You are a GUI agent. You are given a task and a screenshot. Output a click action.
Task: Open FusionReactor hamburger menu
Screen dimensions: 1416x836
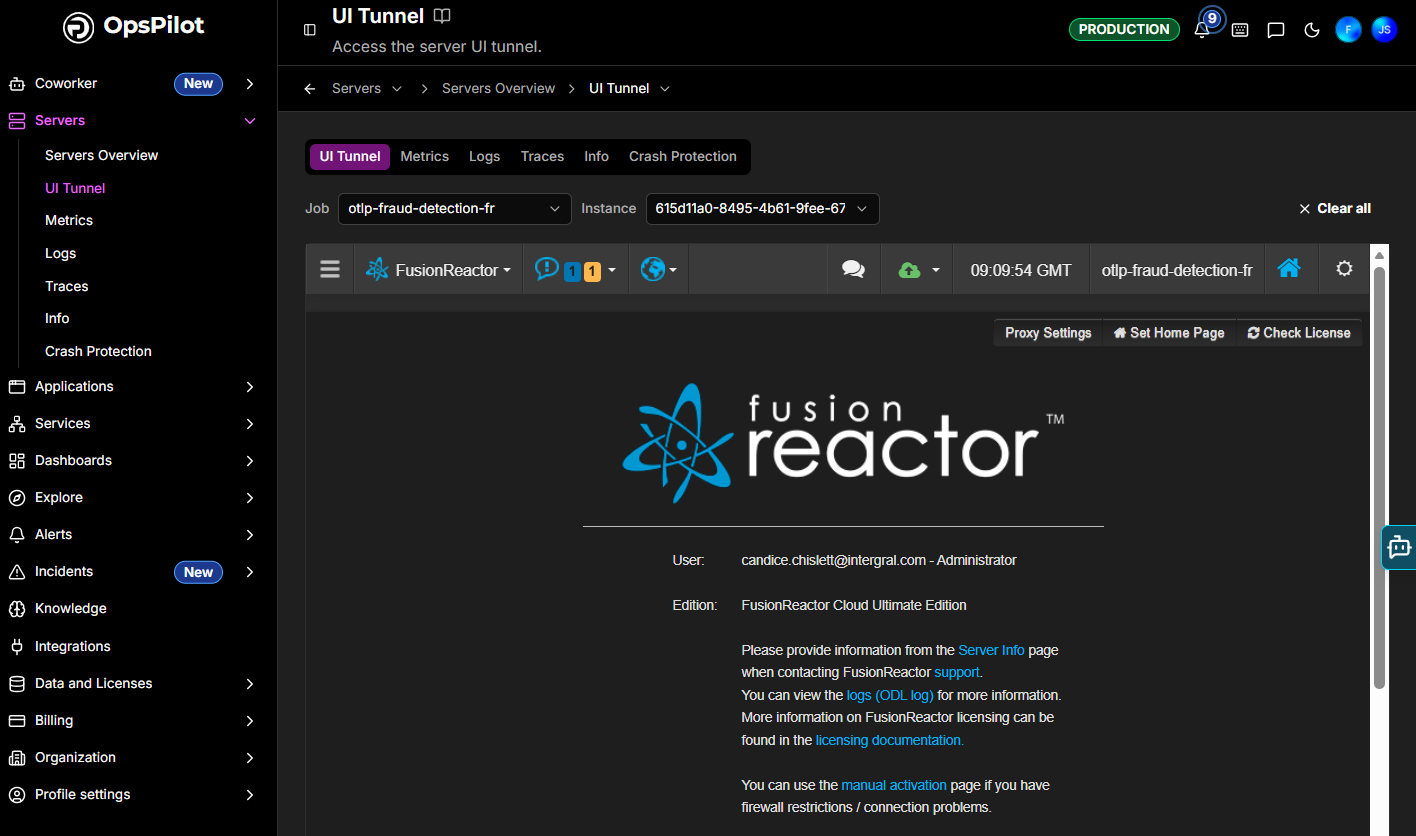[x=330, y=269]
